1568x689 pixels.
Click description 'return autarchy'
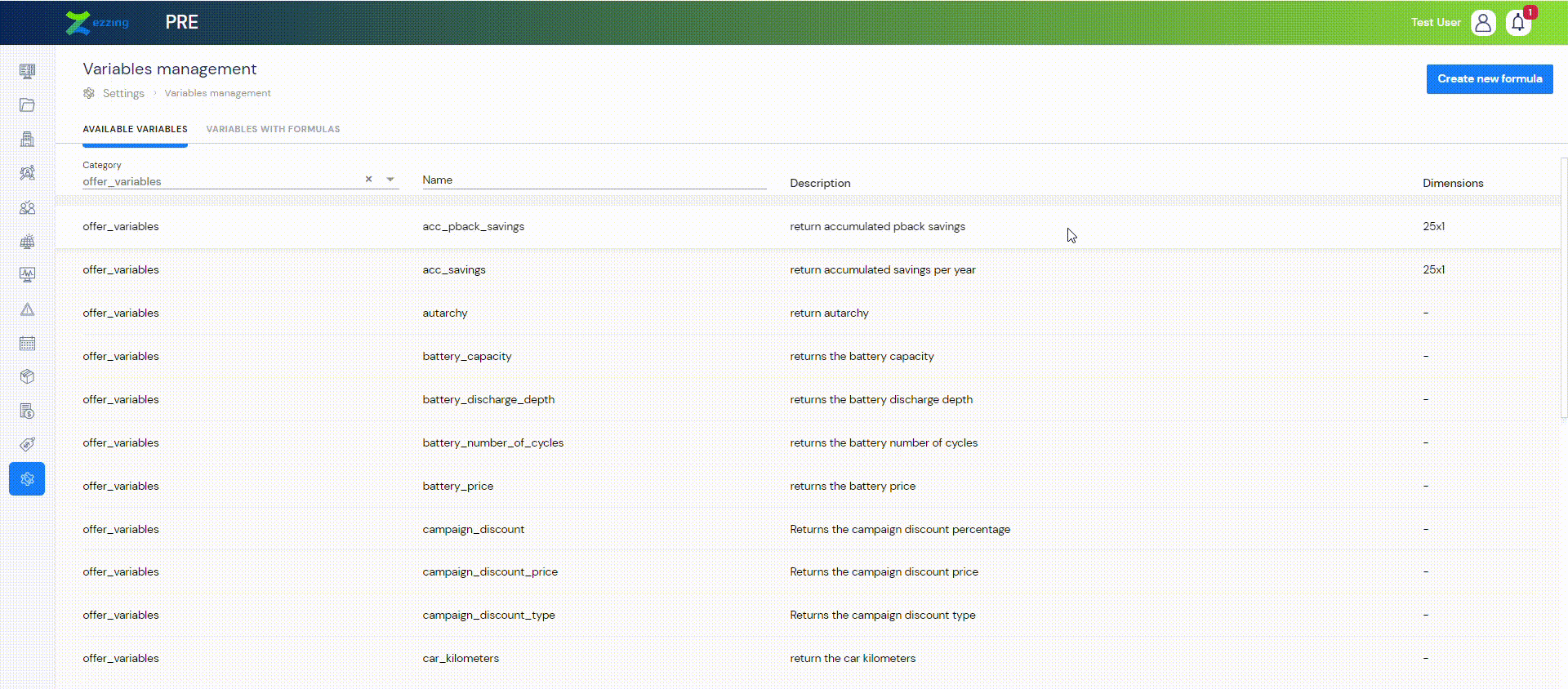pyautogui.click(x=829, y=313)
